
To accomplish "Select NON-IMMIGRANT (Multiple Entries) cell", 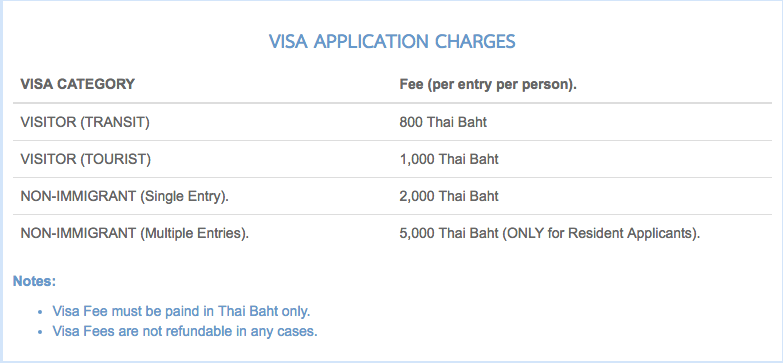I will tap(134, 233).
